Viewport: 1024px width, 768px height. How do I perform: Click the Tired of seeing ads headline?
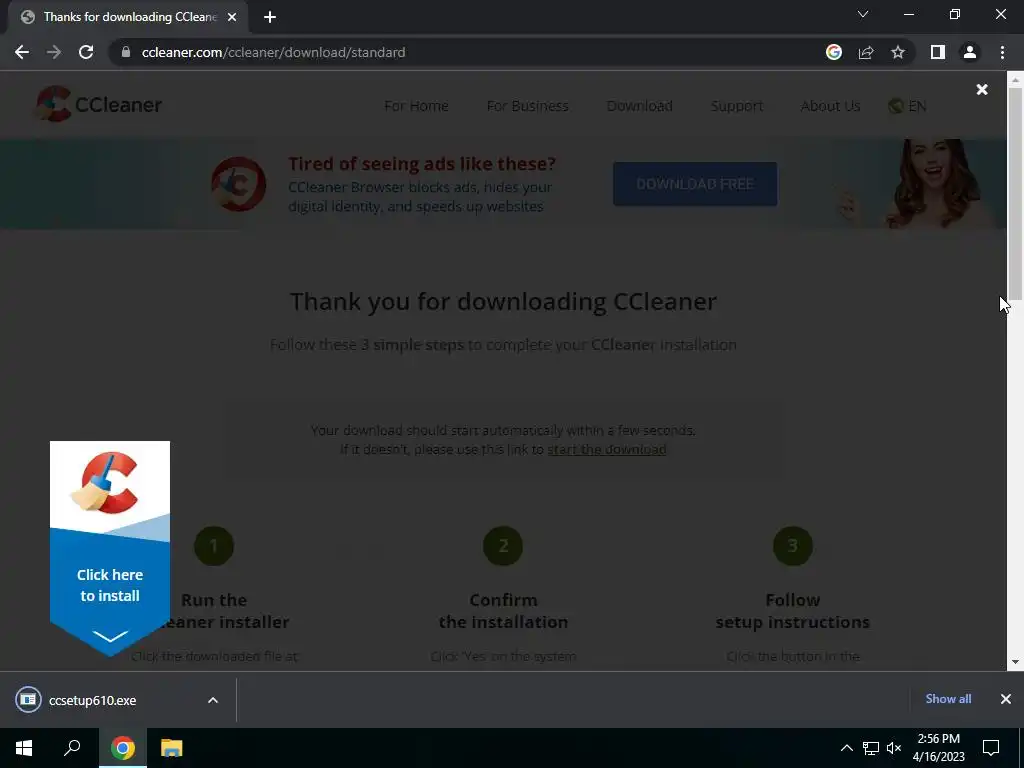tap(422, 163)
